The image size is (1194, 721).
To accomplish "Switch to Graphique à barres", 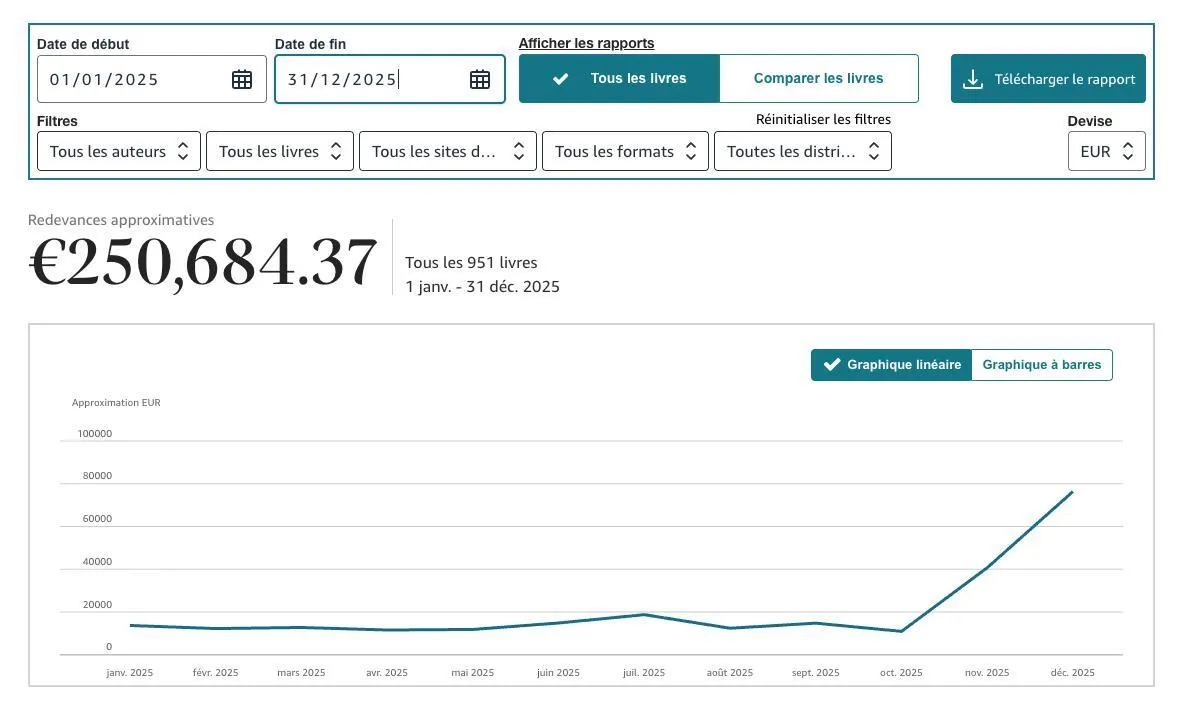I will [x=1042, y=365].
